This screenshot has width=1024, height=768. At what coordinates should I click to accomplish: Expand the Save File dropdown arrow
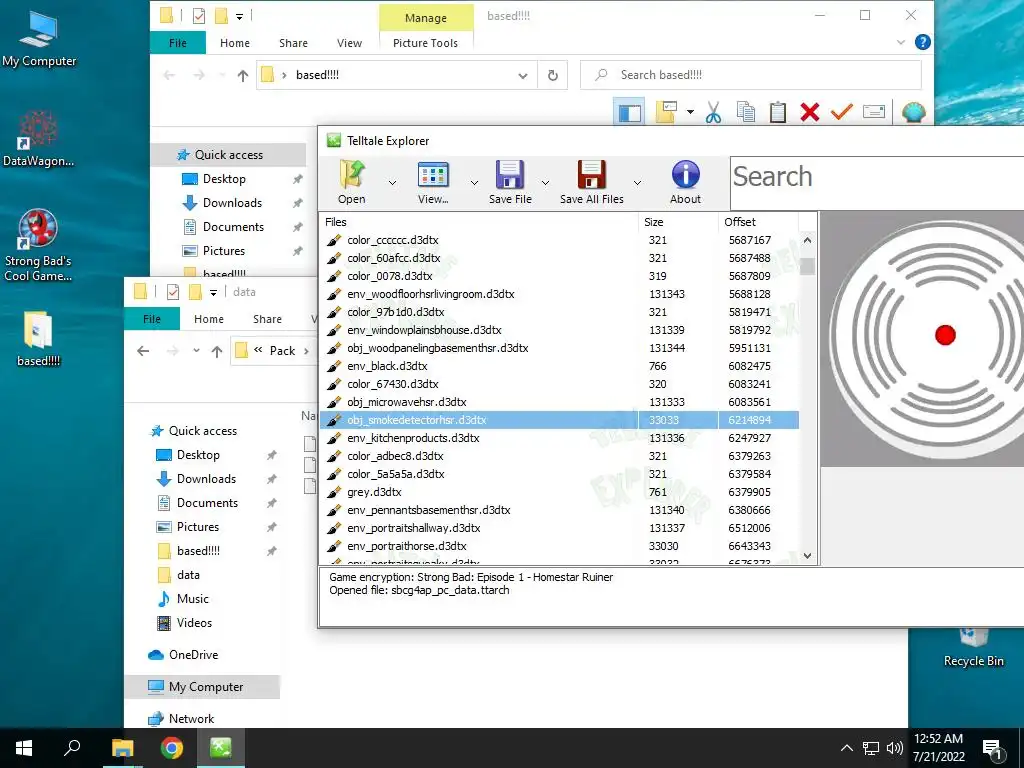click(545, 183)
